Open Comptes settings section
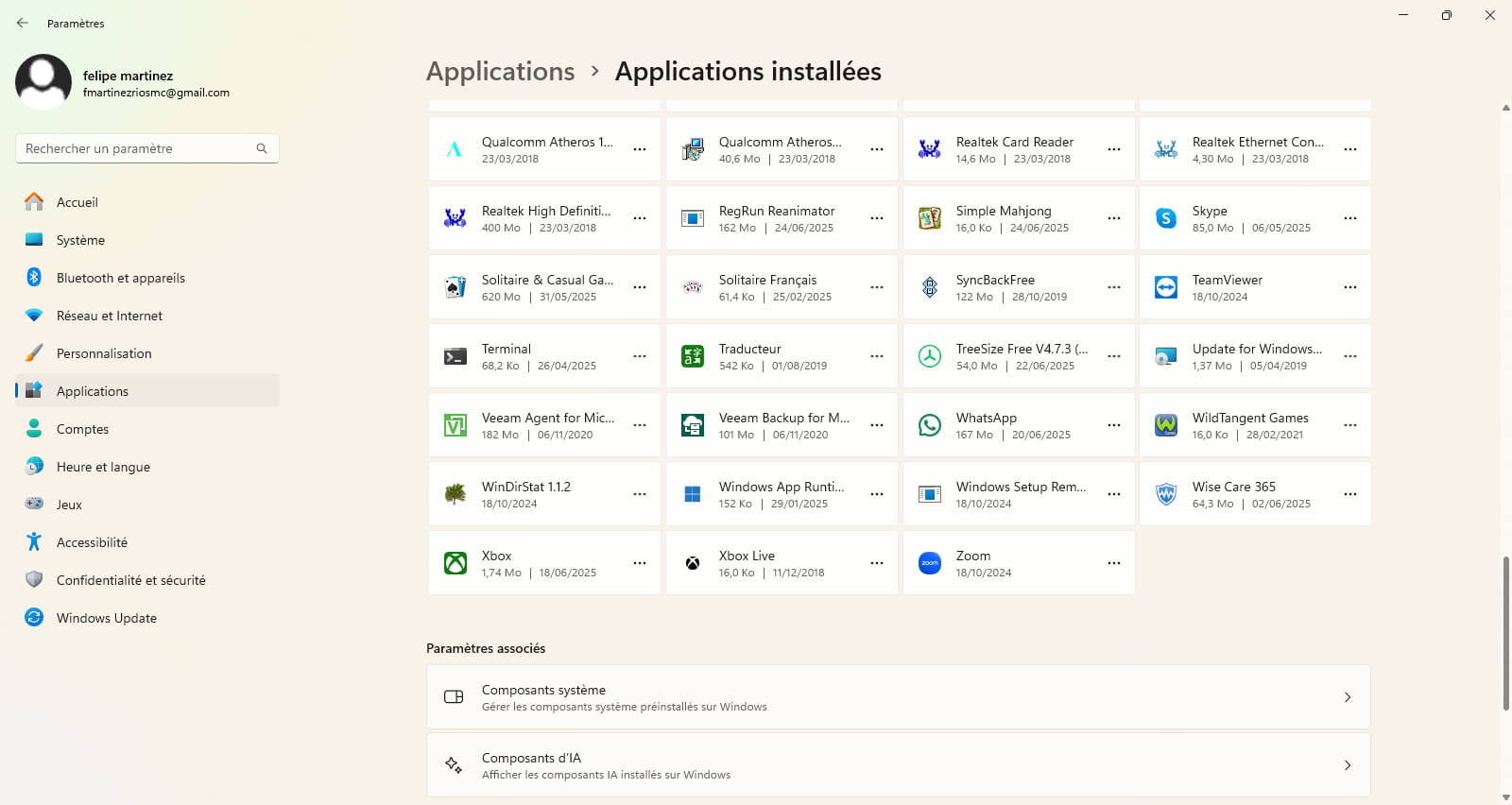Screen dimensions: 1512x805 click(147, 429)
